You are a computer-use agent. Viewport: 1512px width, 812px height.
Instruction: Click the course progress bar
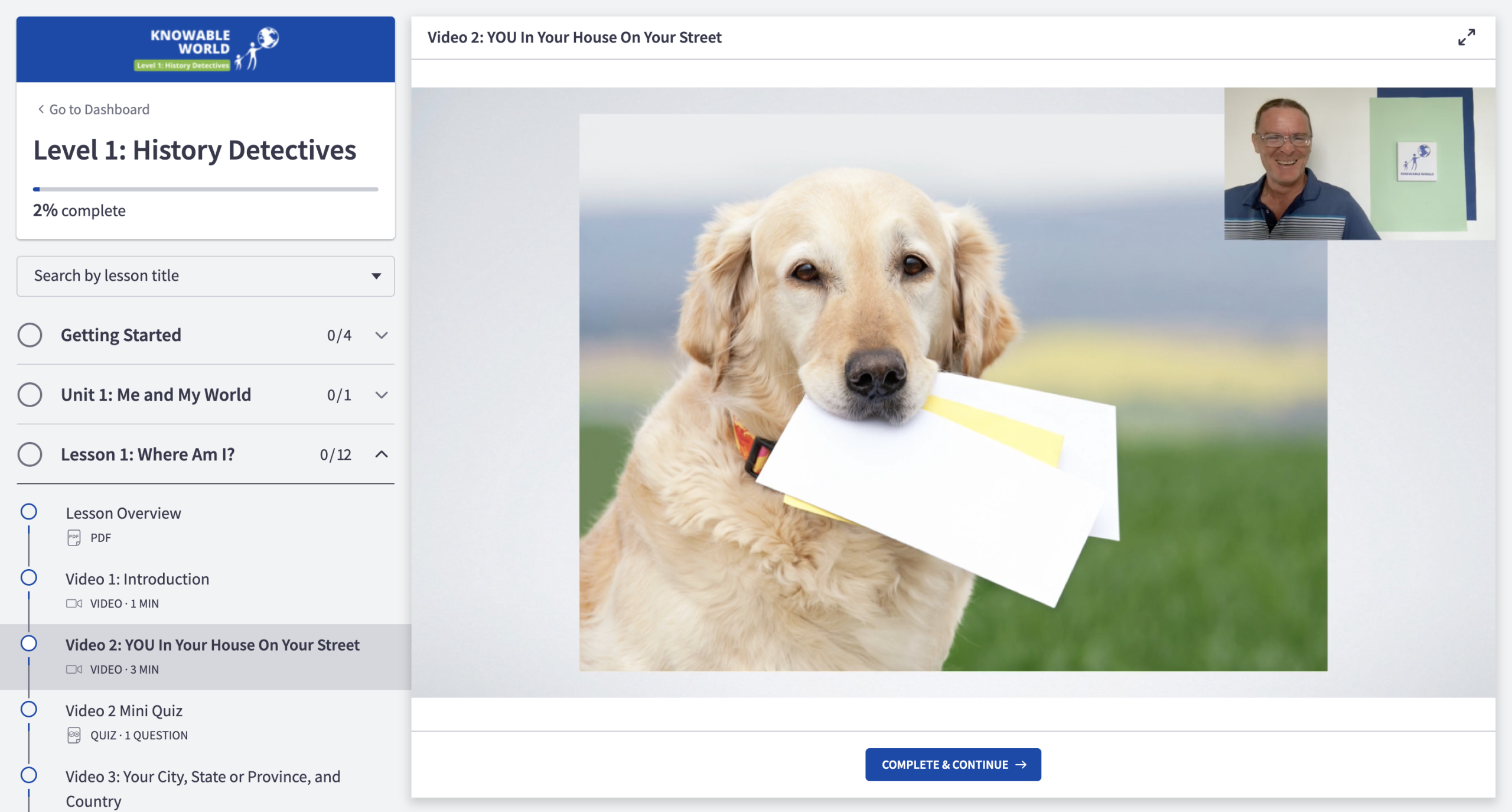point(206,189)
